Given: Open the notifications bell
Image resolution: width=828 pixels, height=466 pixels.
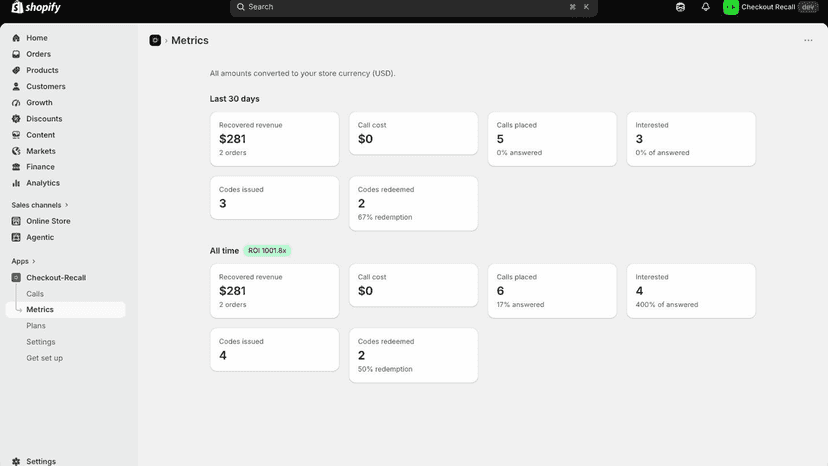Looking at the screenshot, I should point(705,7).
